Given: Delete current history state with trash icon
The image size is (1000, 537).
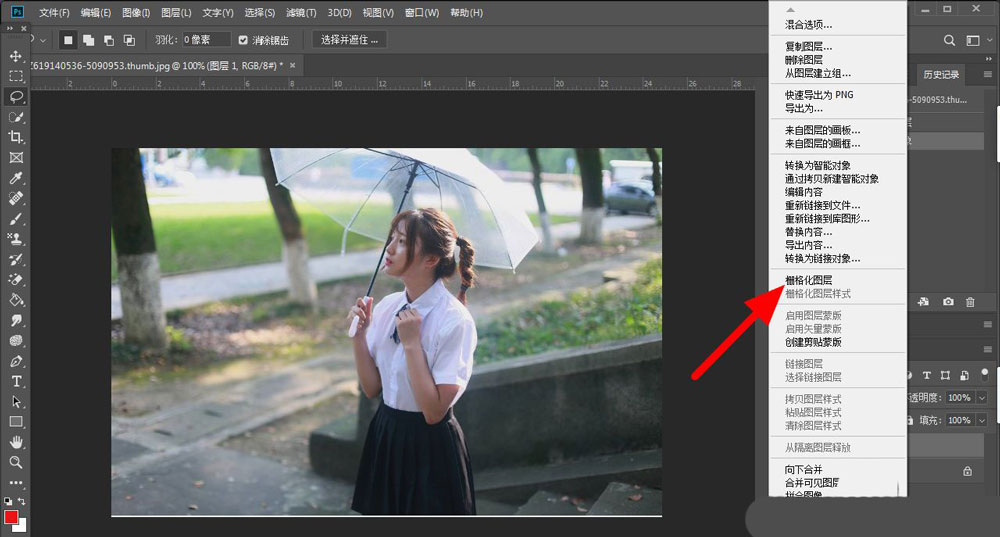Looking at the screenshot, I should point(970,302).
